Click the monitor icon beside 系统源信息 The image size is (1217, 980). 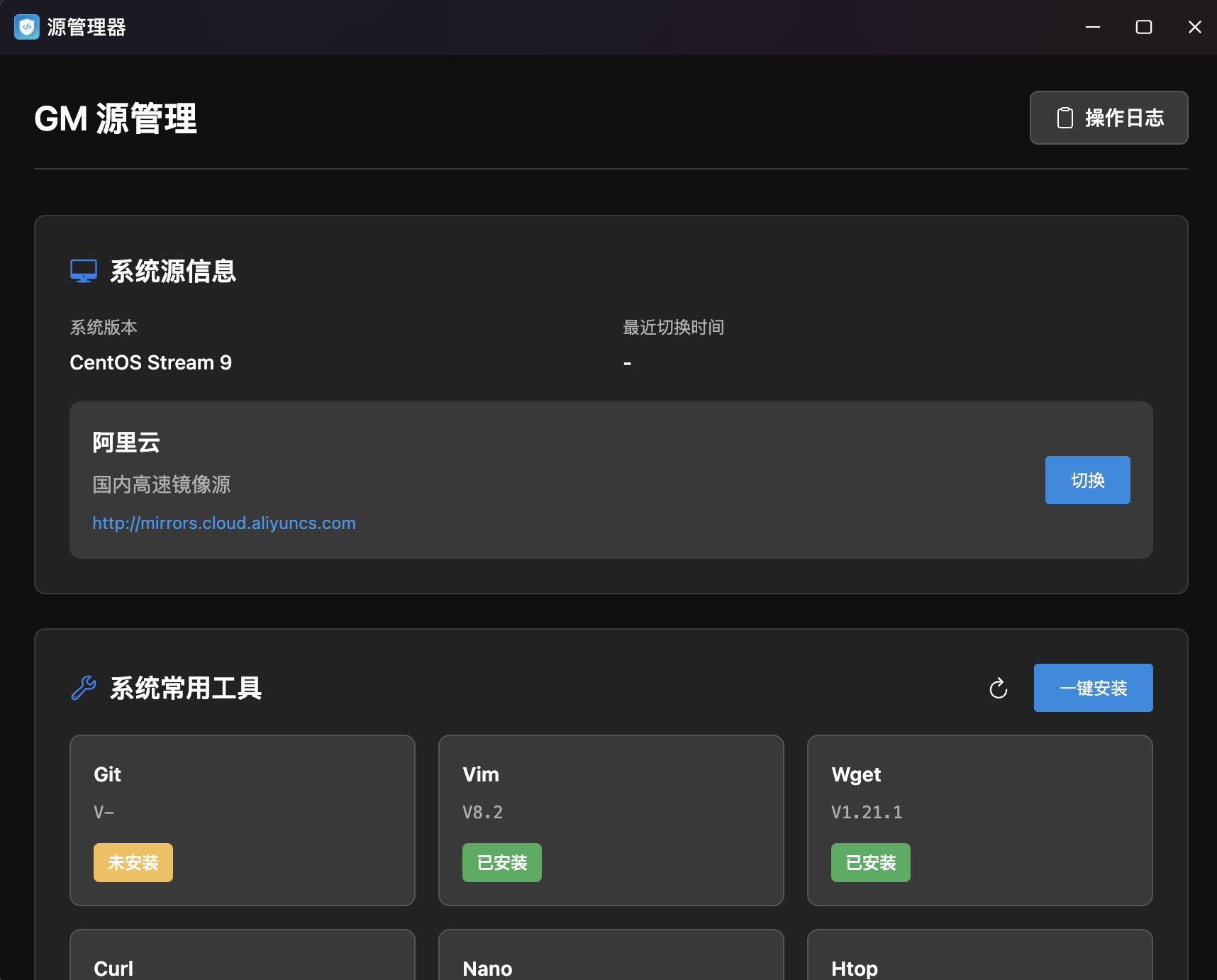(84, 271)
